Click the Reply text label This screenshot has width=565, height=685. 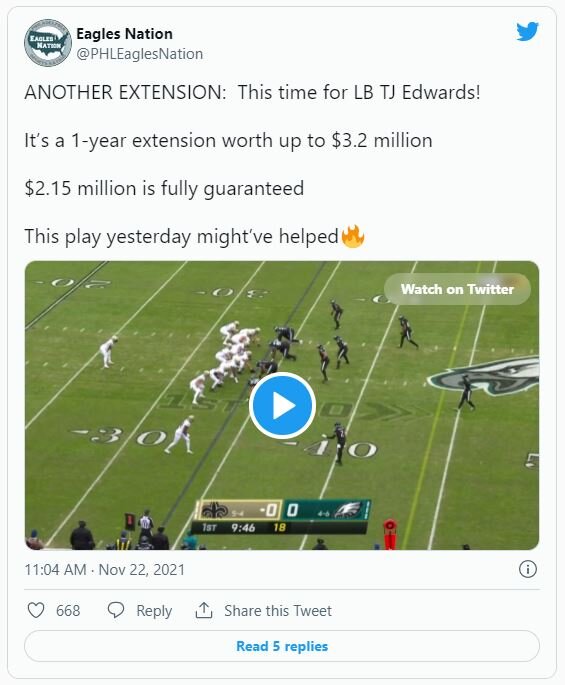click(154, 610)
